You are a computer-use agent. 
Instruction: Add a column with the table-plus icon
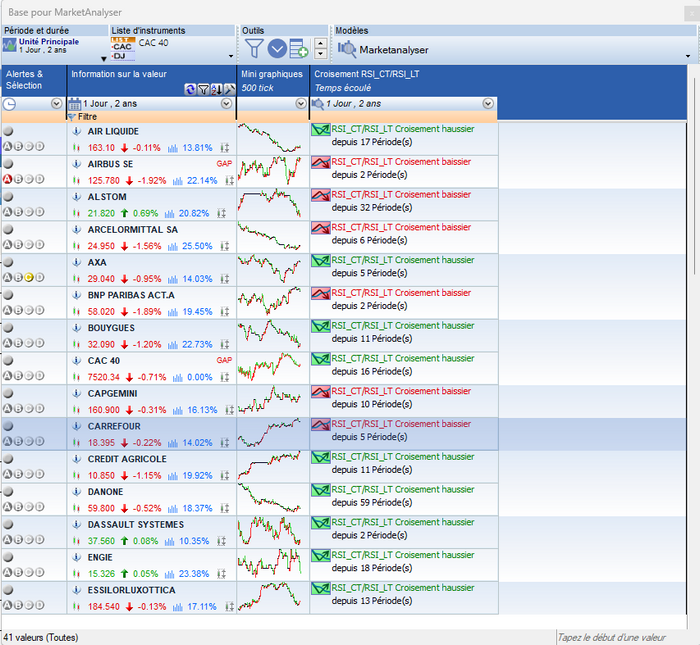coord(299,48)
